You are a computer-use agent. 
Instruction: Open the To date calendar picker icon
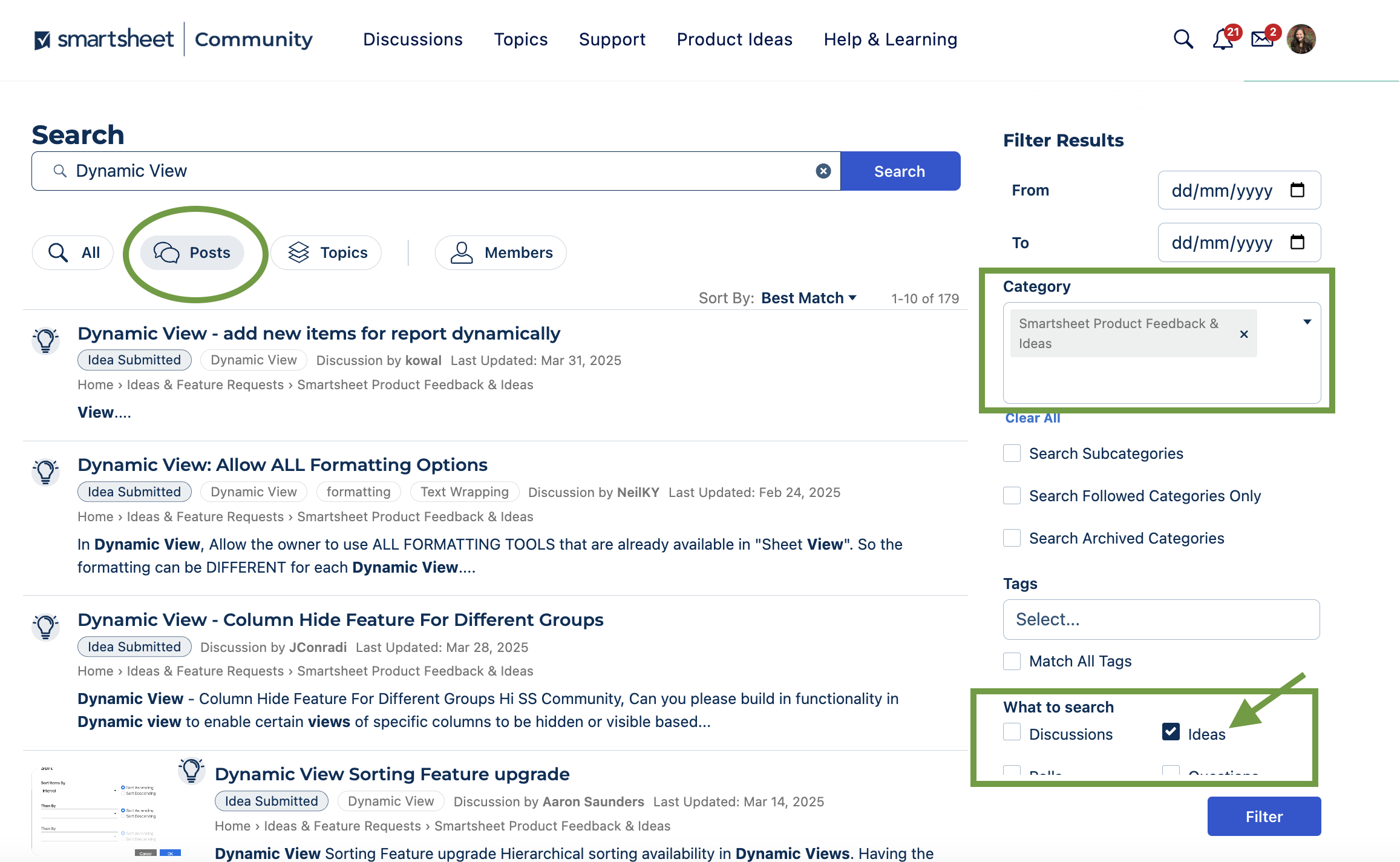(x=1297, y=242)
